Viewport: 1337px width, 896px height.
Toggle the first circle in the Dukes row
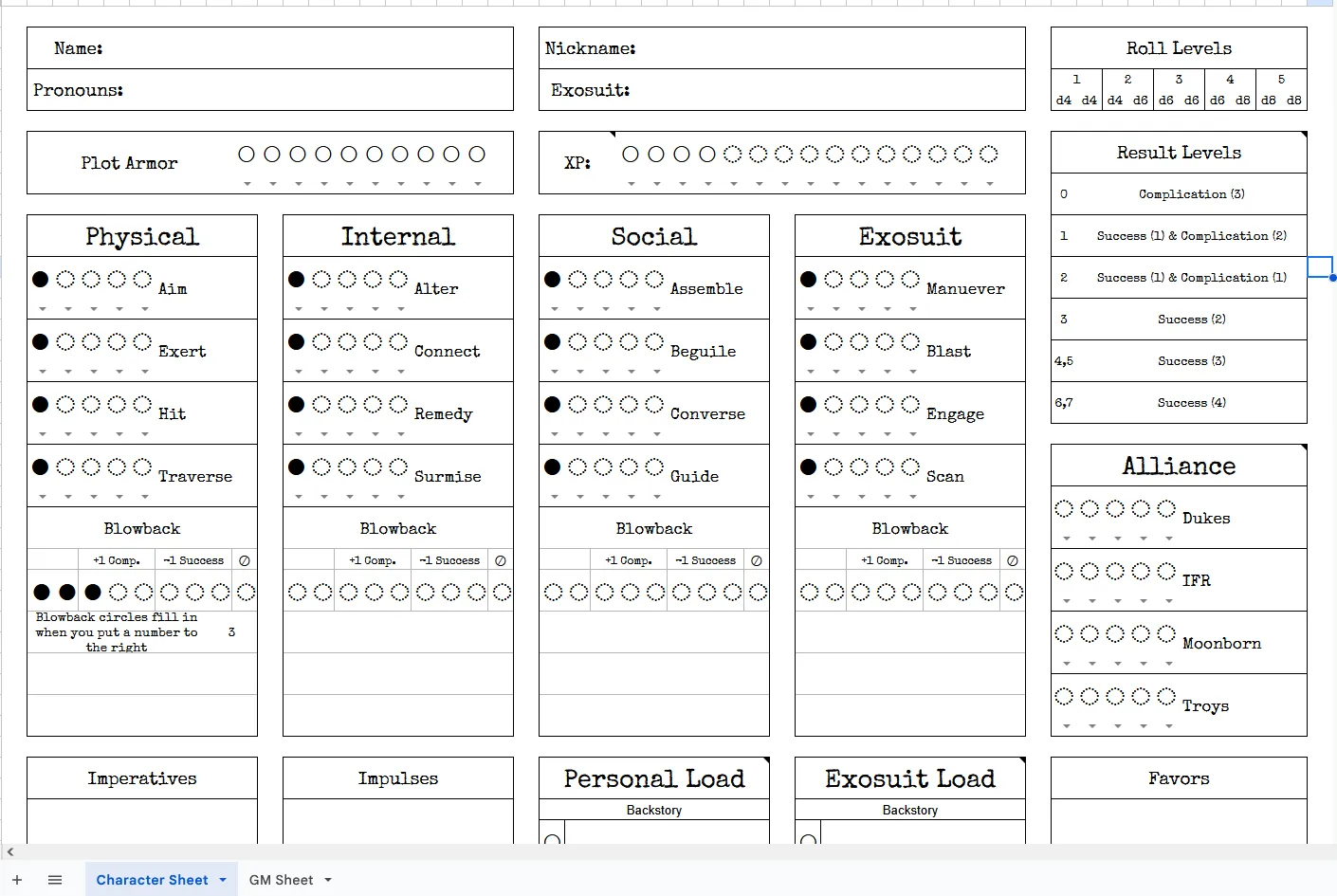click(x=1064, y=508)
